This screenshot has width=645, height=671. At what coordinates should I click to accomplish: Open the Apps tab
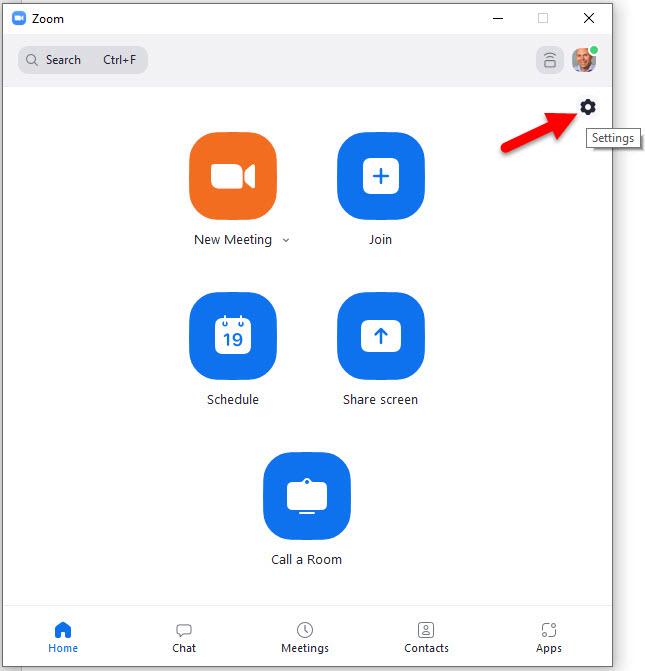pos(548,637)
